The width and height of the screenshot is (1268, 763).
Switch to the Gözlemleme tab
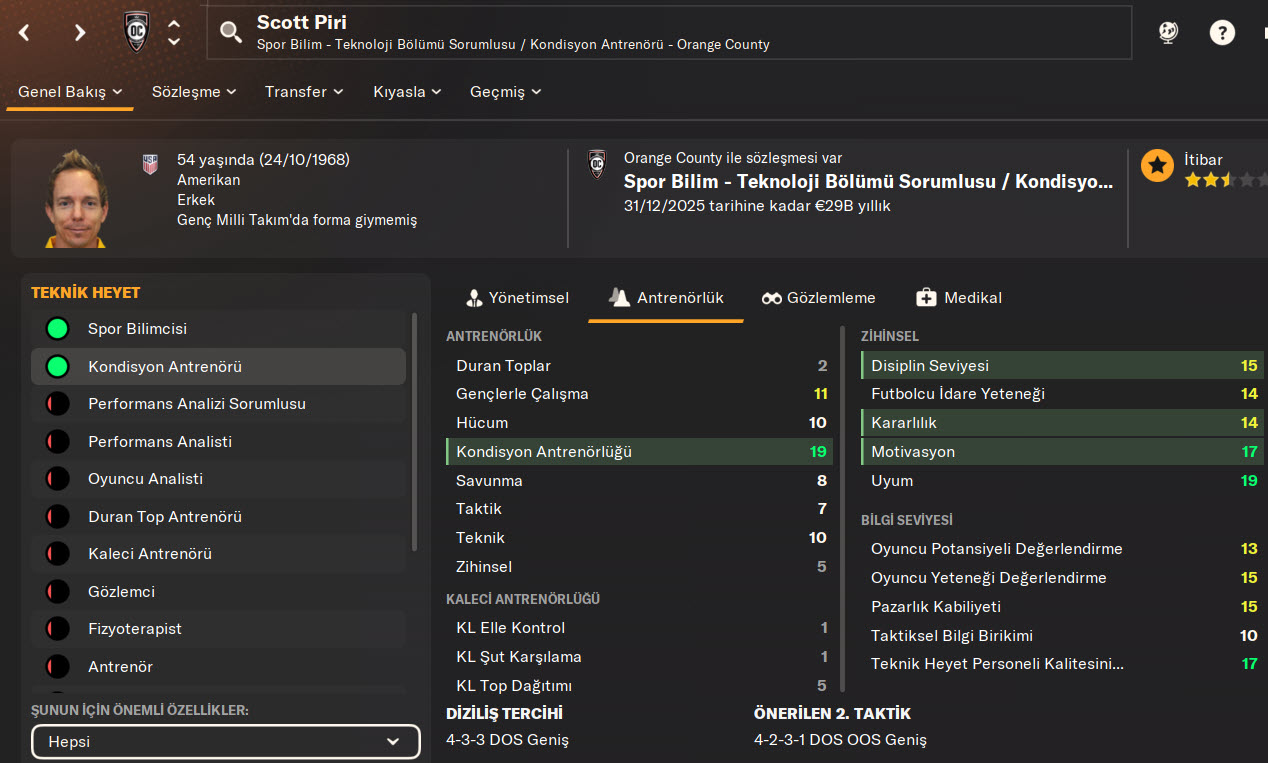(x=818, y=298)
